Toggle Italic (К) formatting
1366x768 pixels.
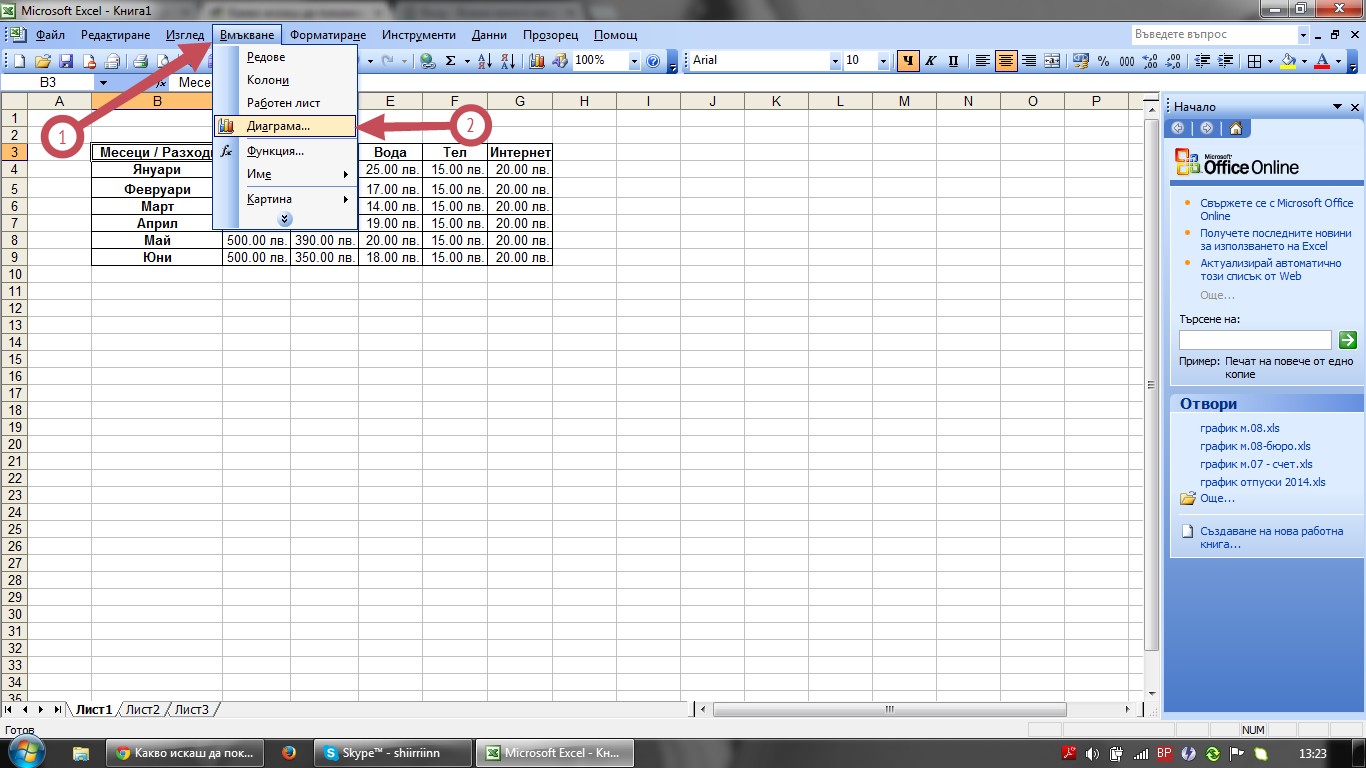click(930, 61)
